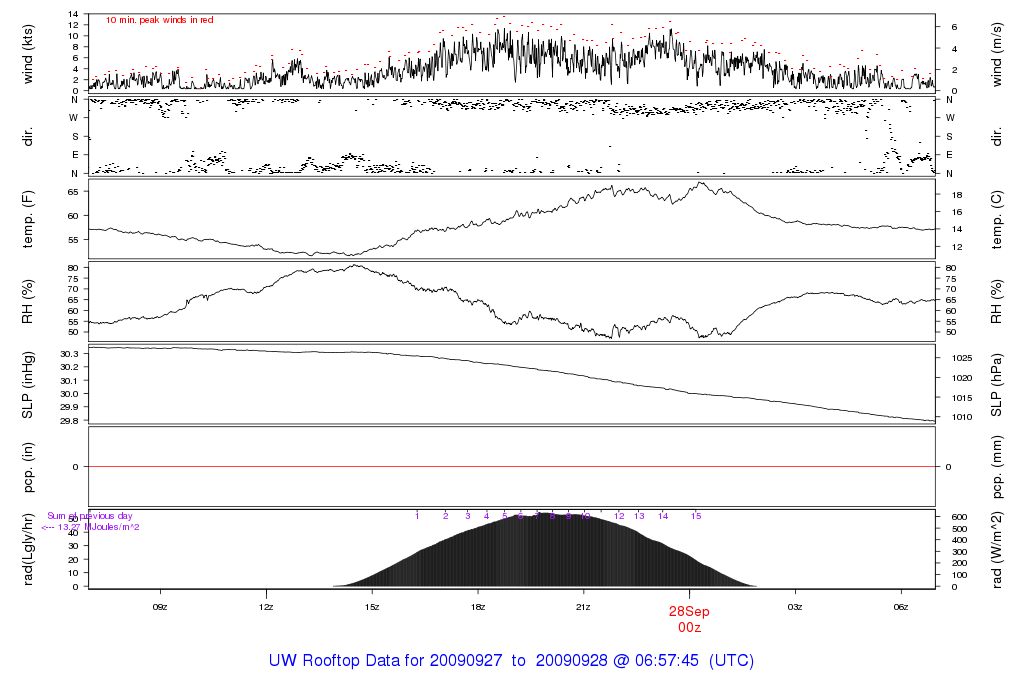Select the red '28Sep 00z' date marker
1024x700 pixels.
point(689,618)
